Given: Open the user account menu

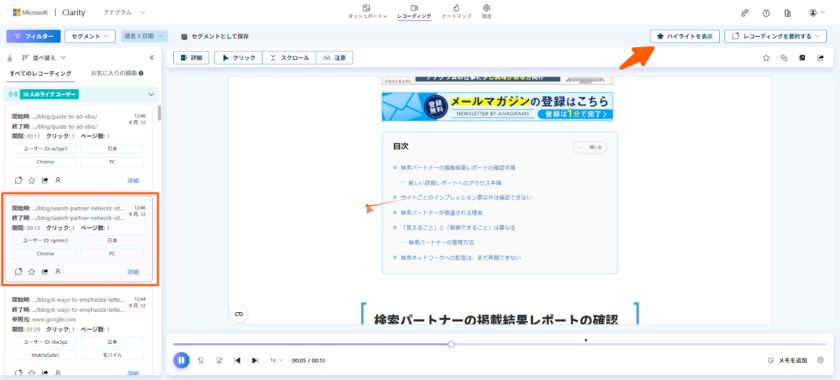Looking at the screenshot, I should [x=817, y=12].
